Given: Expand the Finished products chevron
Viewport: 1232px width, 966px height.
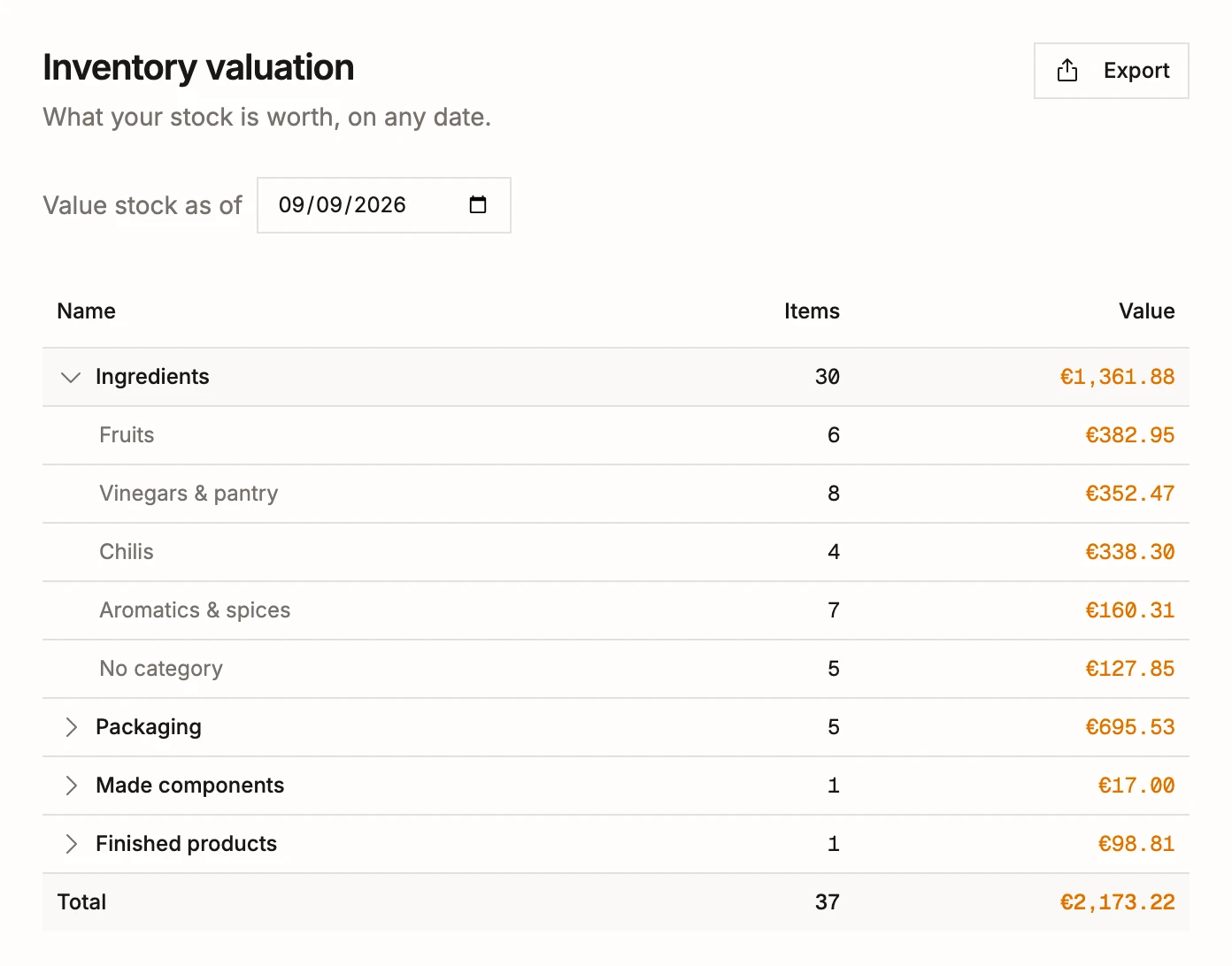Looking at the screenshot, I should coord(71,844).
